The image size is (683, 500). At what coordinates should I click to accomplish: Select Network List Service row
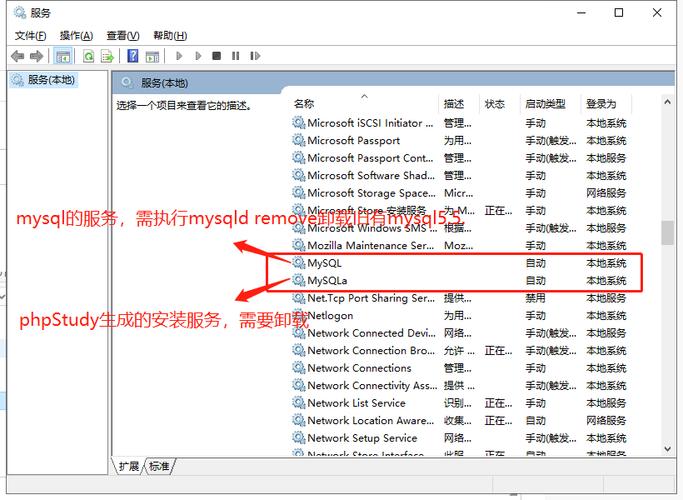(461, 403)
